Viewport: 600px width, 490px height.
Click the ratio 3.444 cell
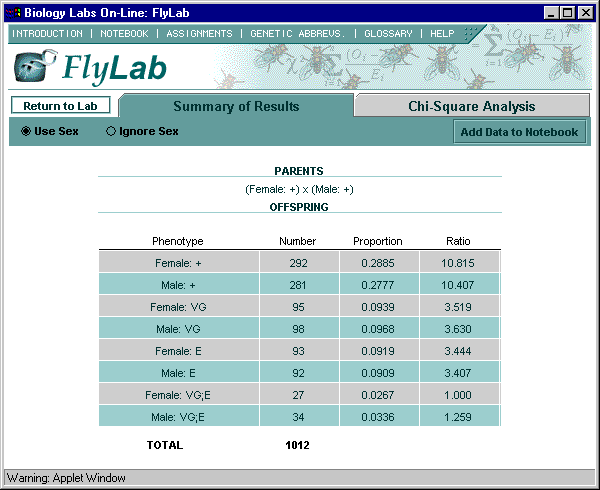tap(460, 351)
